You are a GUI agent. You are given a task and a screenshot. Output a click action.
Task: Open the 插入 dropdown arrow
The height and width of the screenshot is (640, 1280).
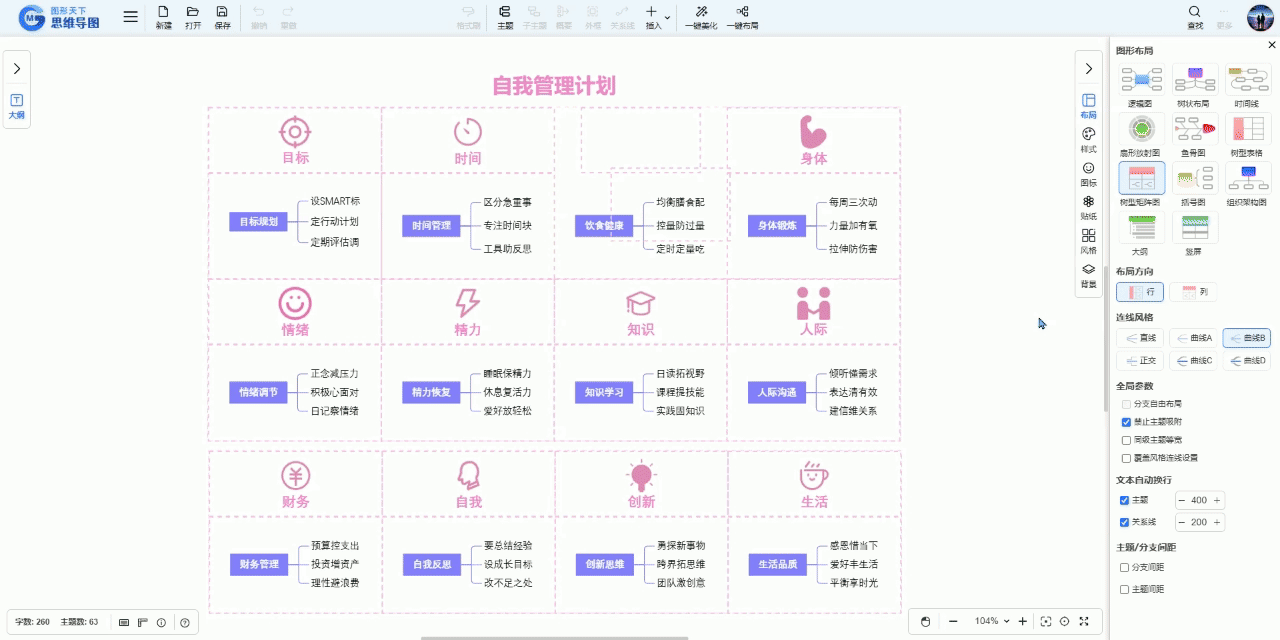(667, 17)
